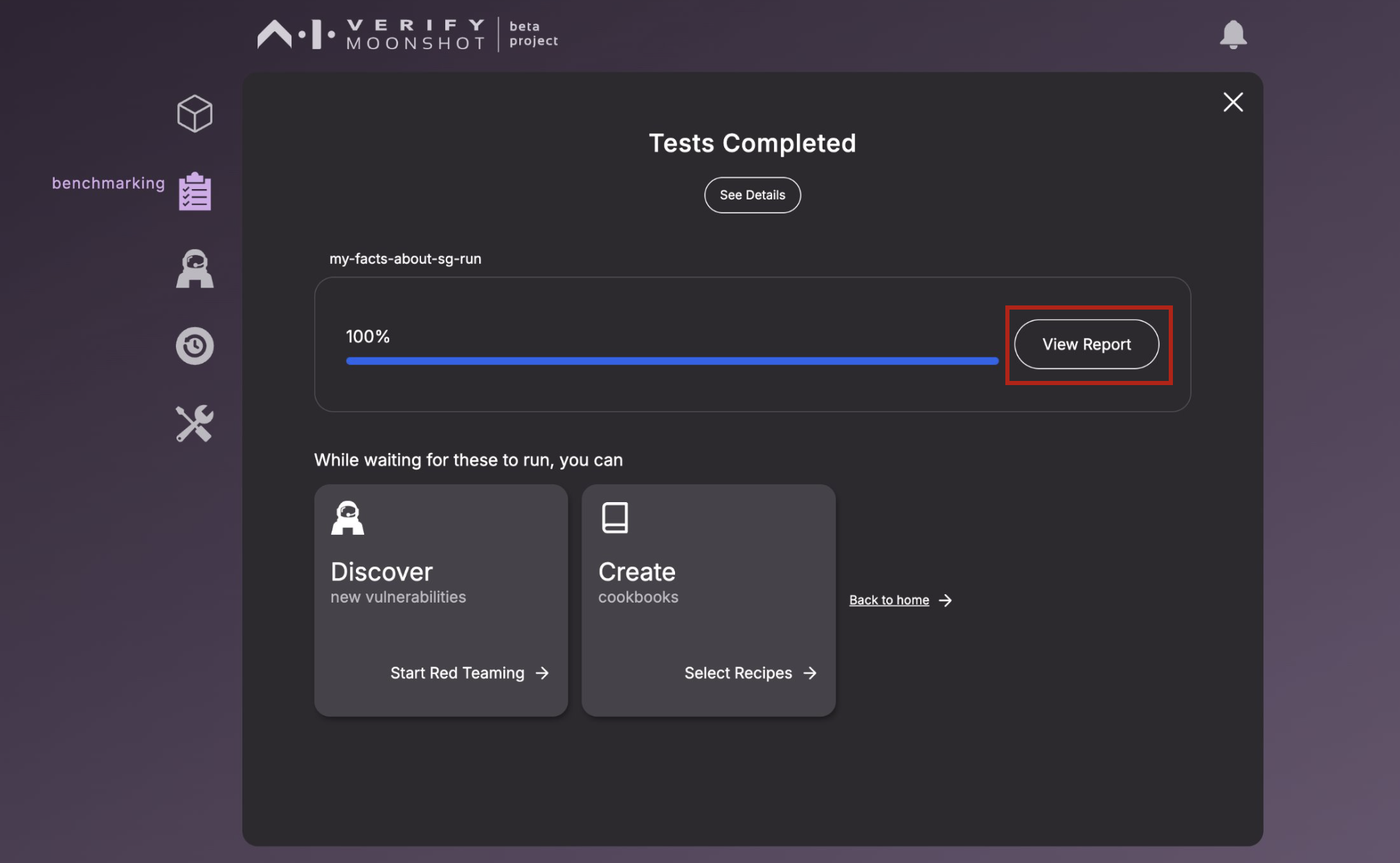Click the arrow beside Back to home

click(945, 600)
